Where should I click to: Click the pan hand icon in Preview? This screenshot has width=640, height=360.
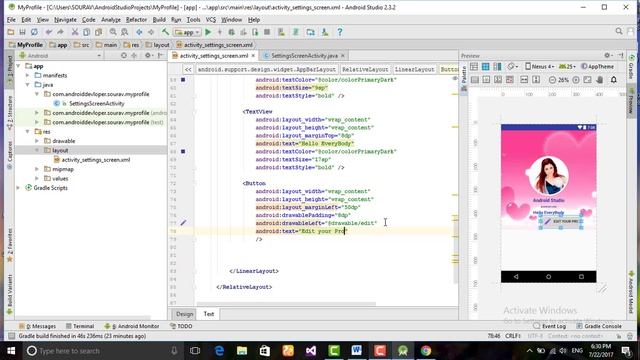click(x=600, y=80)
